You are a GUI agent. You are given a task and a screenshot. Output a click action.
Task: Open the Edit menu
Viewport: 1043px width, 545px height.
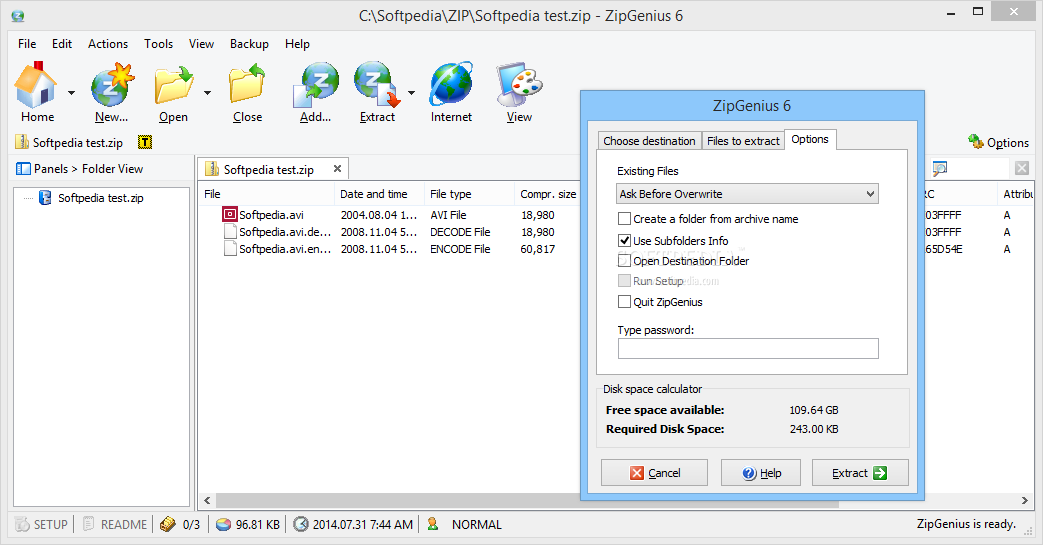click(62, 44)
